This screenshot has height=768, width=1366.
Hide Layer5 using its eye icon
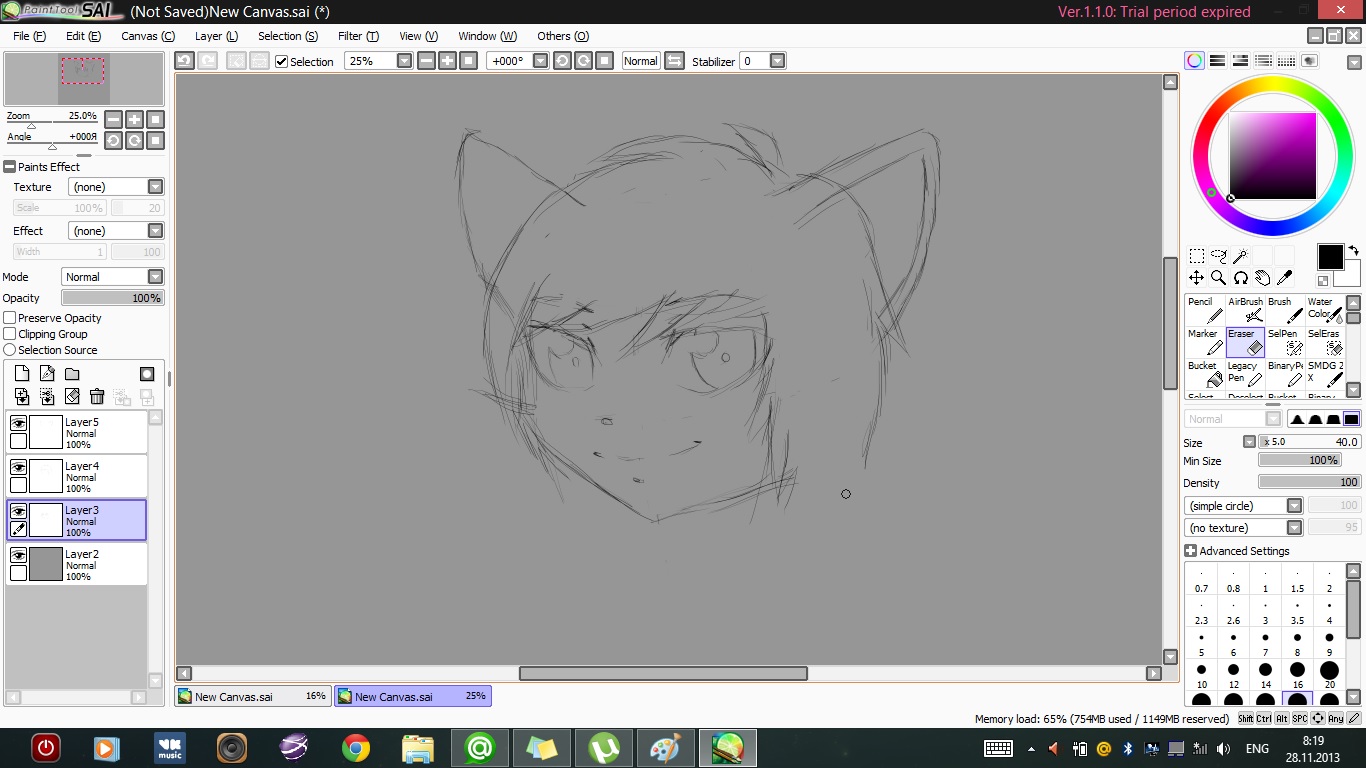tap(18, 424)
